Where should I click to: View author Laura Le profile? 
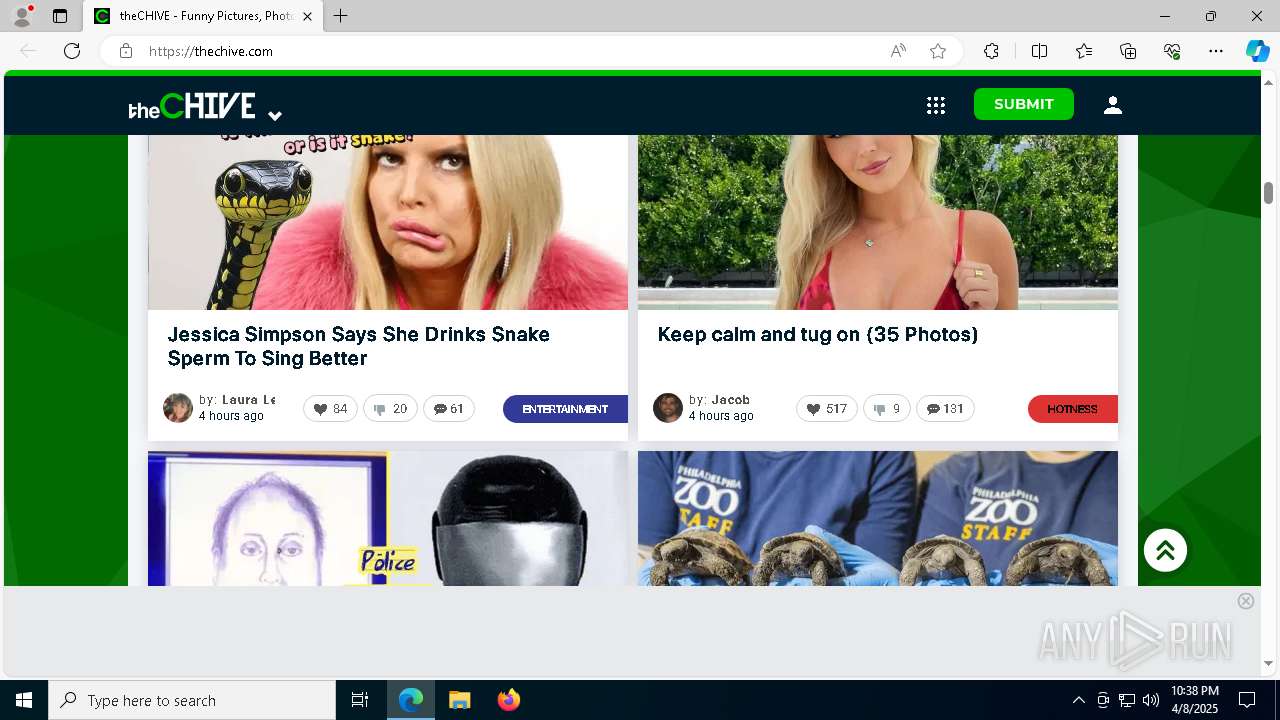pos(248,400)
